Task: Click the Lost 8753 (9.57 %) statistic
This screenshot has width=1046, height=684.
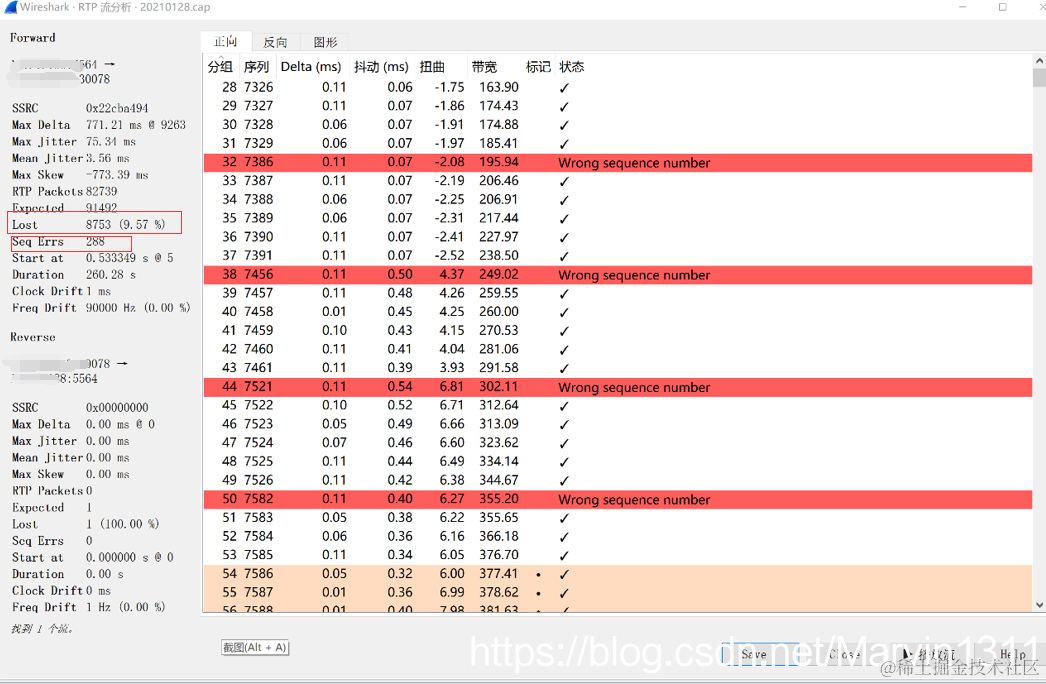Action: tap(88, 225)
